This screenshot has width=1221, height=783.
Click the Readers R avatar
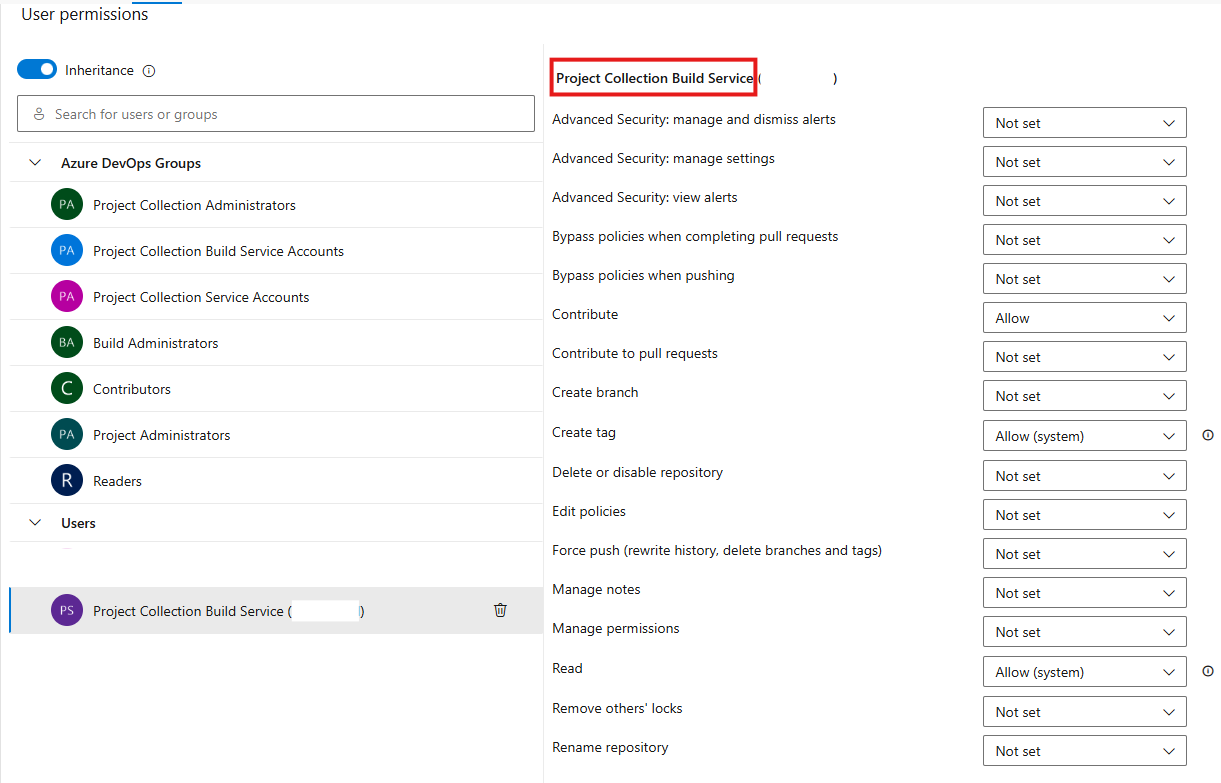click(x=67, y=481)
